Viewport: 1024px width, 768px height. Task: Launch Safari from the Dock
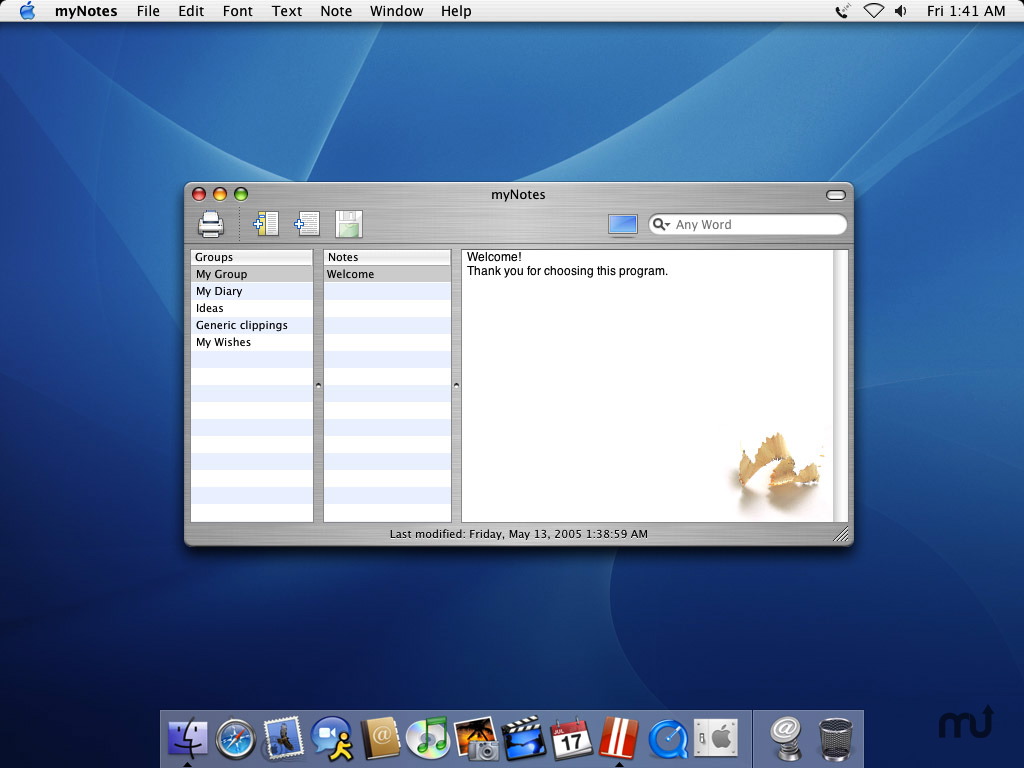(x=235, y=739)
